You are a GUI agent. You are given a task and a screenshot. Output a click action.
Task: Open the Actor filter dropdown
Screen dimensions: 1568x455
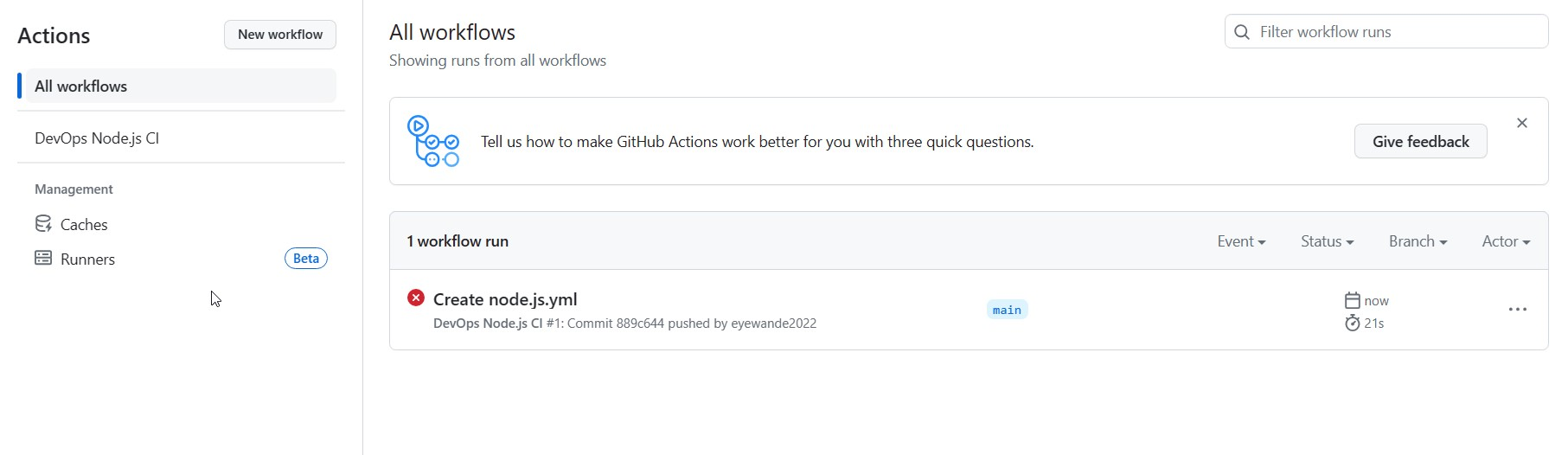coord(1506,241)
